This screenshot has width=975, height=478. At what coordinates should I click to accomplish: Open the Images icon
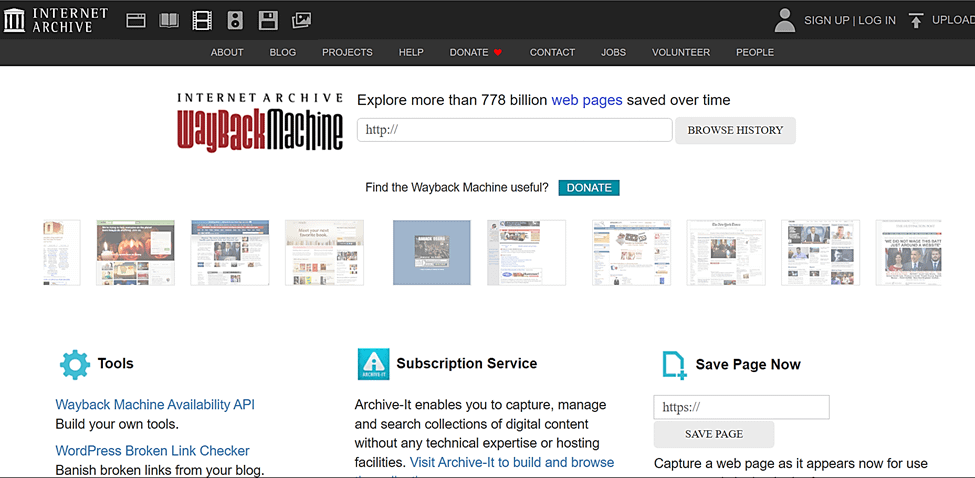[x=302, y=21]
